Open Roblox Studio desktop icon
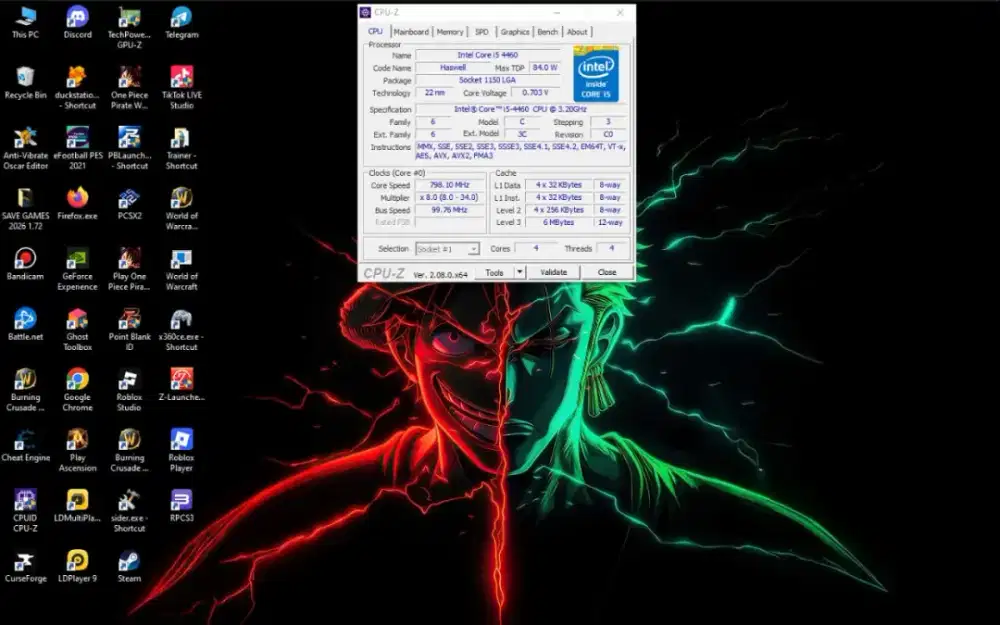Screen dimensions: 1000x625 pos(129,390)
